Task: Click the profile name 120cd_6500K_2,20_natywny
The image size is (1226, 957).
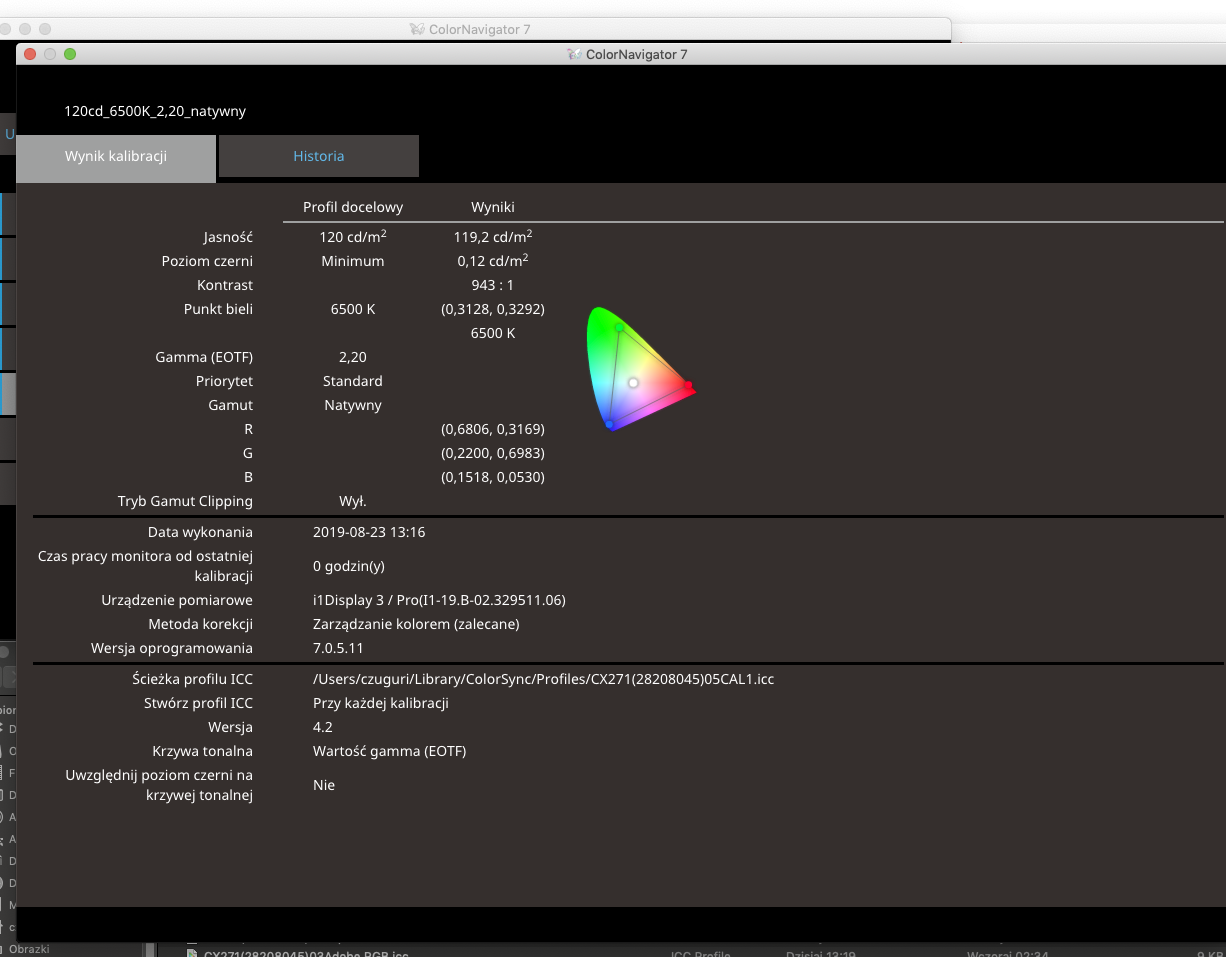Action: point(155,111)
